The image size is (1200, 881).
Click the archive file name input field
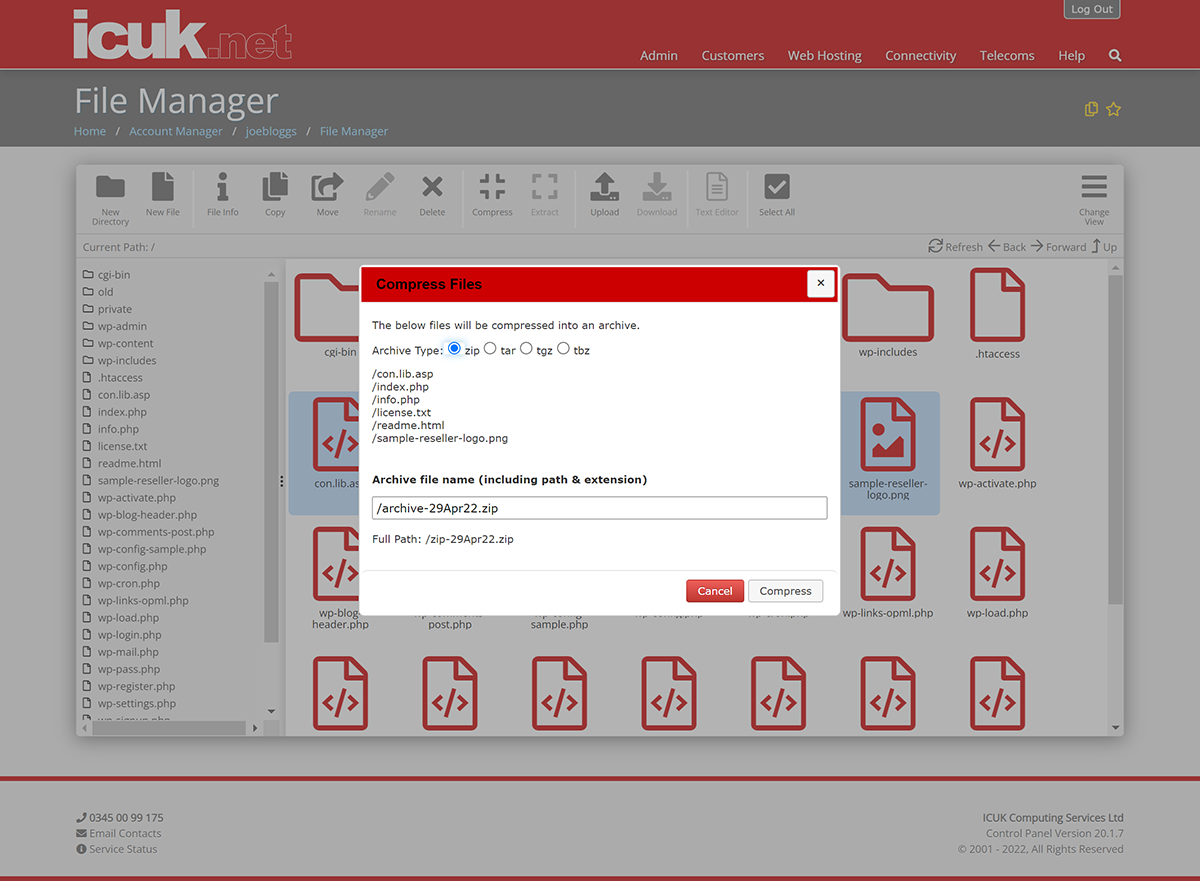pyautogui.click(x=599, y=508)
